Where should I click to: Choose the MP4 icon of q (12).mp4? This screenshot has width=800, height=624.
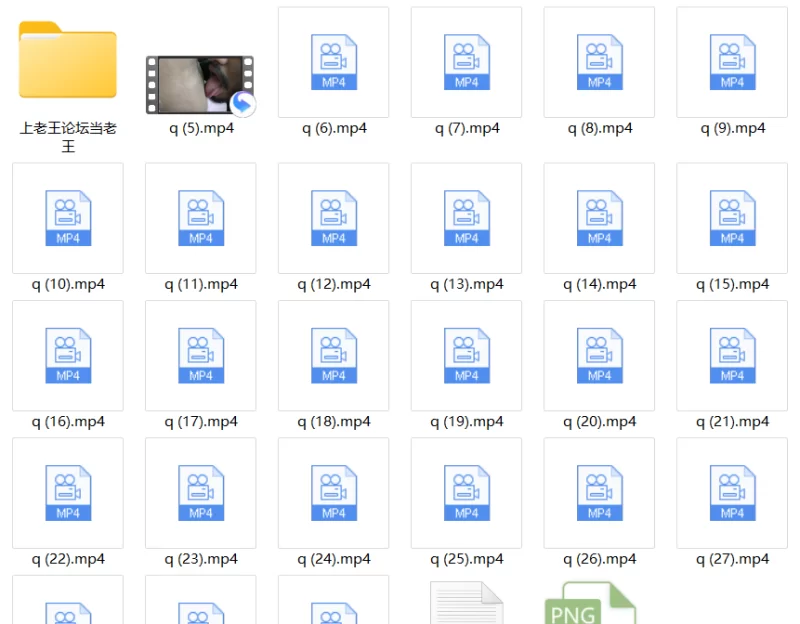pos(334,218)
